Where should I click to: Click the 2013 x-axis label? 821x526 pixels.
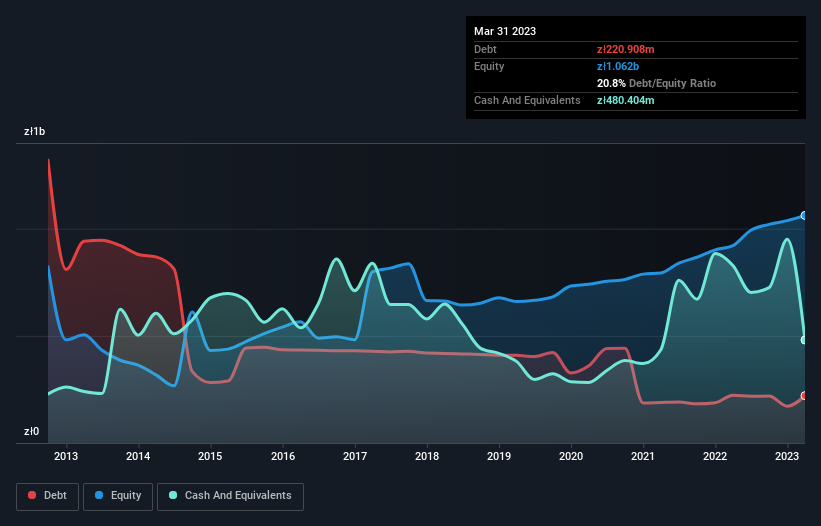coord(66,456)
